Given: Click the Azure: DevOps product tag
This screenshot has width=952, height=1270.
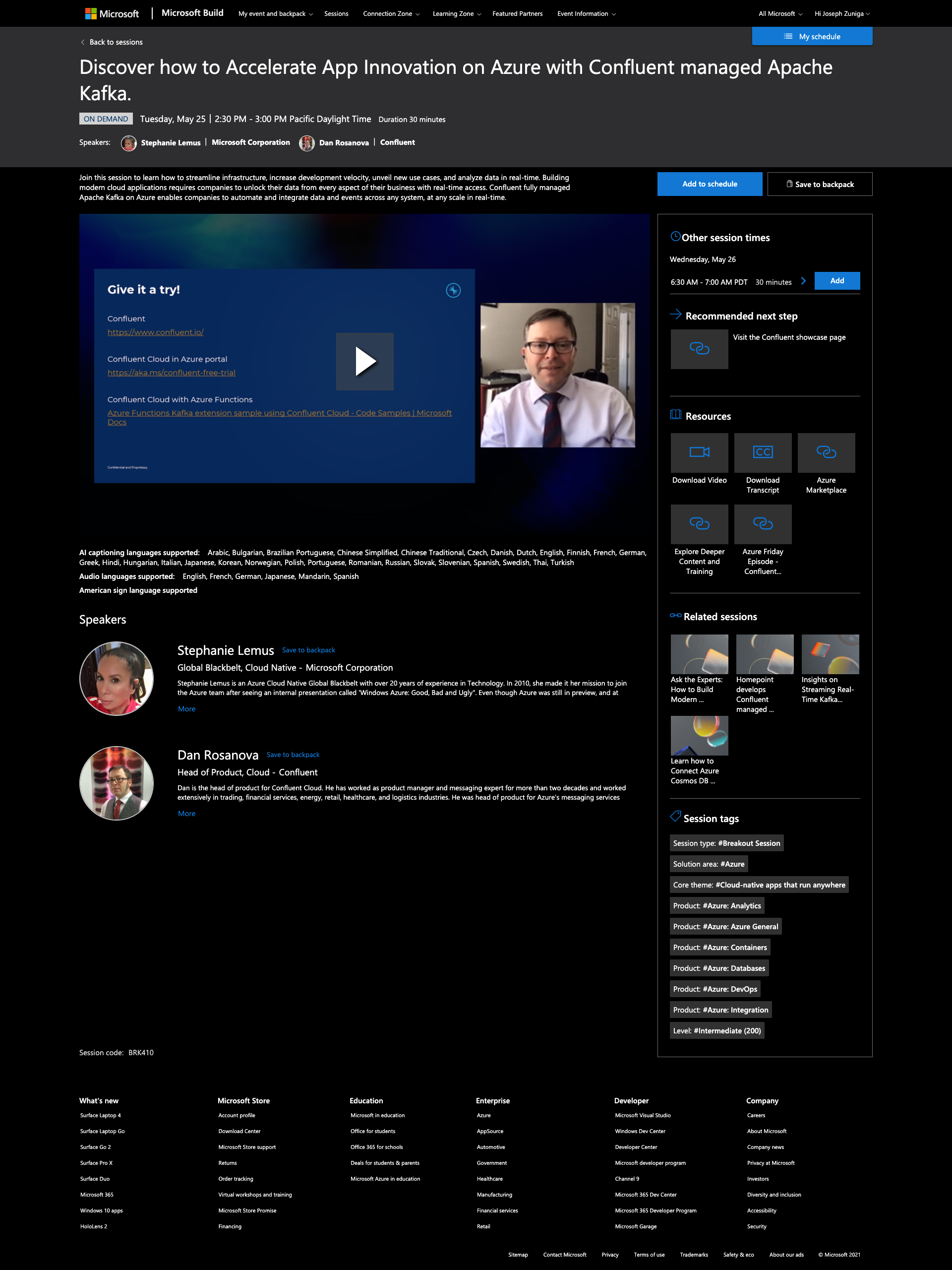Looking at the screenshot, I should 715,989.
